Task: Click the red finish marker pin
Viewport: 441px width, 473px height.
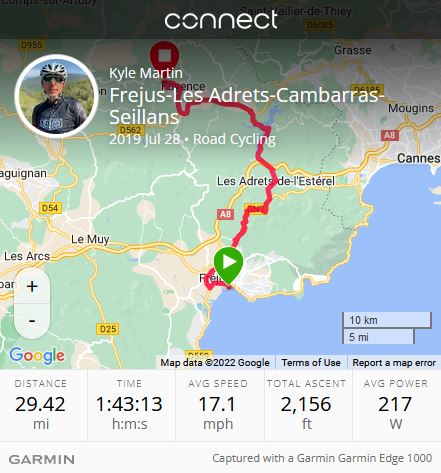Action: click(x=164, y=55)
